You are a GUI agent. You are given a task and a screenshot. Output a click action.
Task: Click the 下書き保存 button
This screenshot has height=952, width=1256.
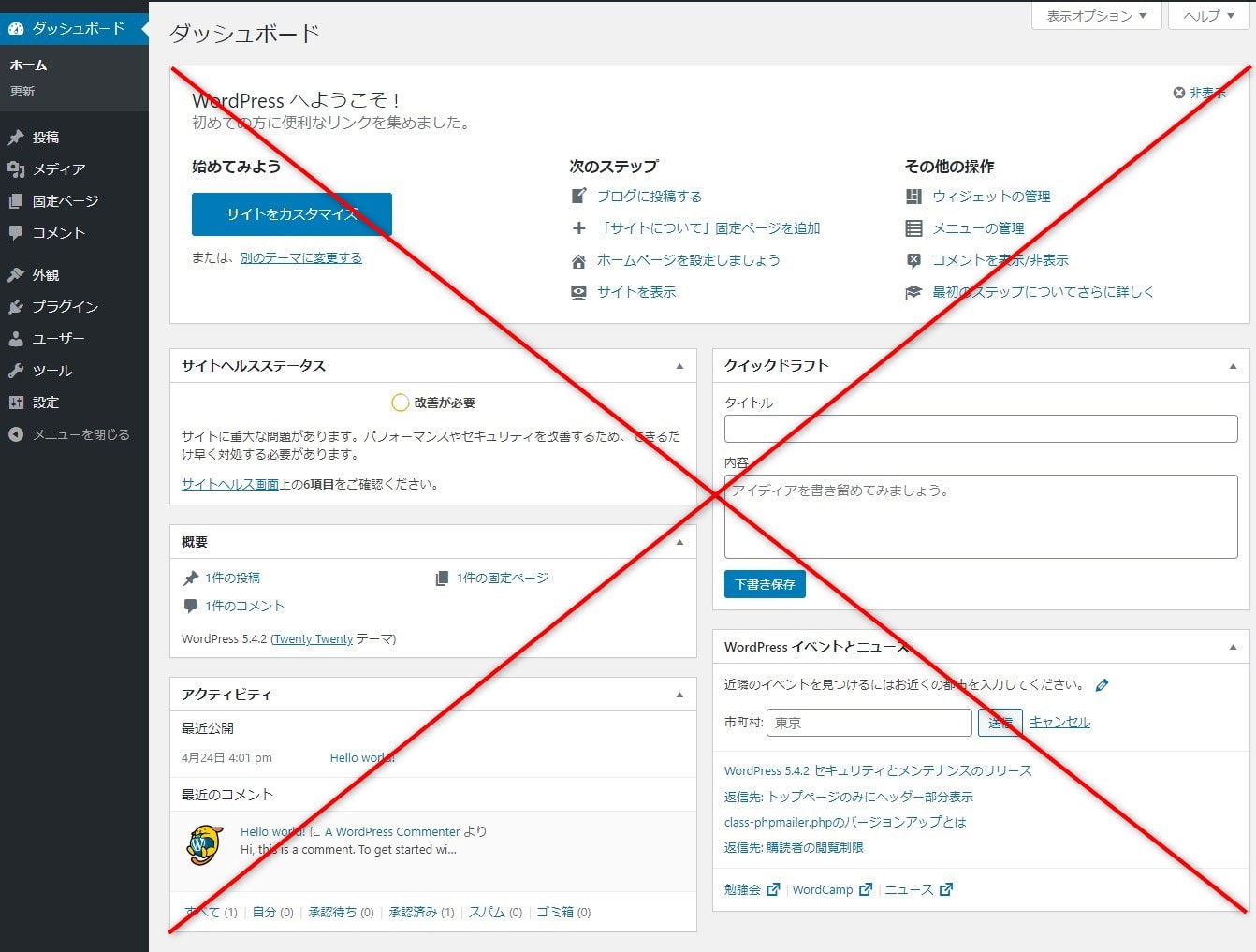[765, 584]
